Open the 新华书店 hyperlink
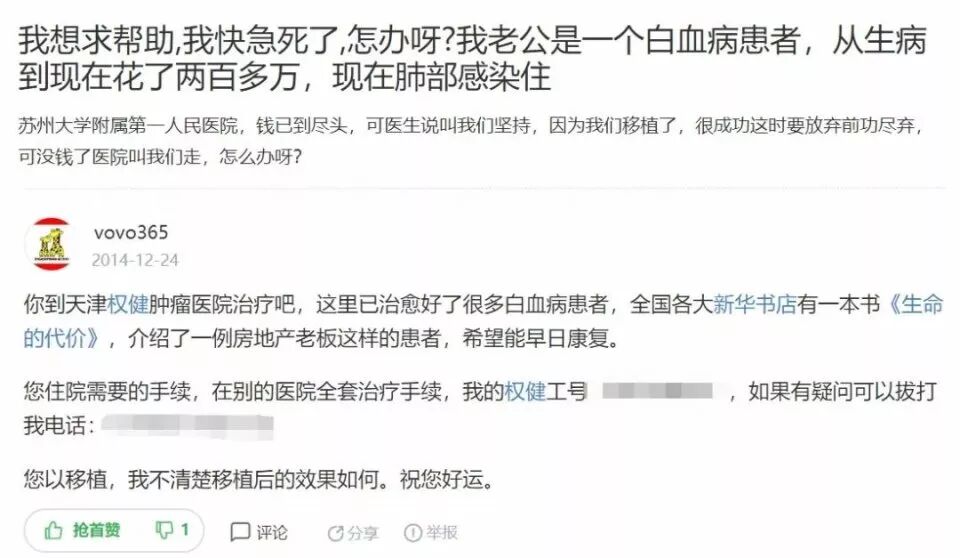 point(755,304)
